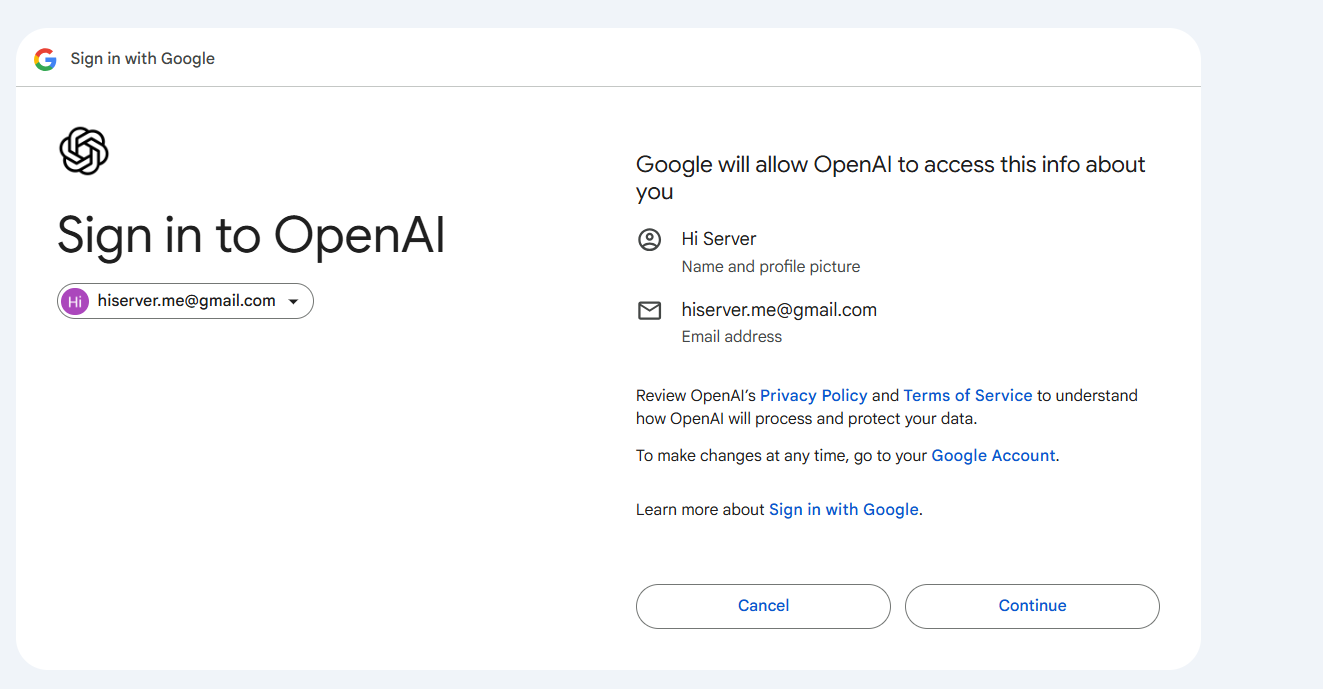The width and height of the screenshot is (1323, 689).
Task: Click the Google logo icon in the header
Action: [45, 59]
